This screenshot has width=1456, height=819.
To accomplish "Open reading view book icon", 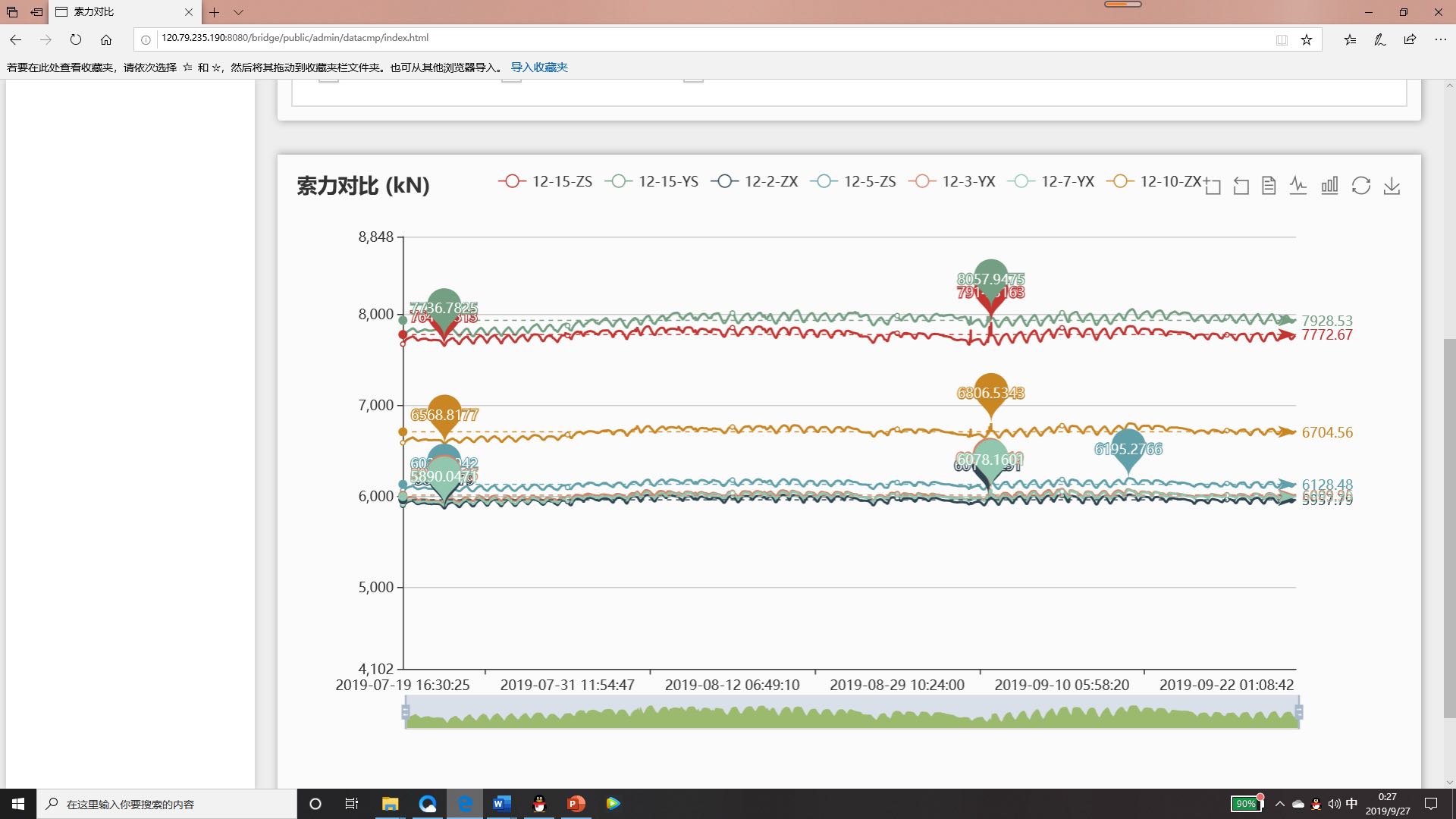I will click(1282, 39).
